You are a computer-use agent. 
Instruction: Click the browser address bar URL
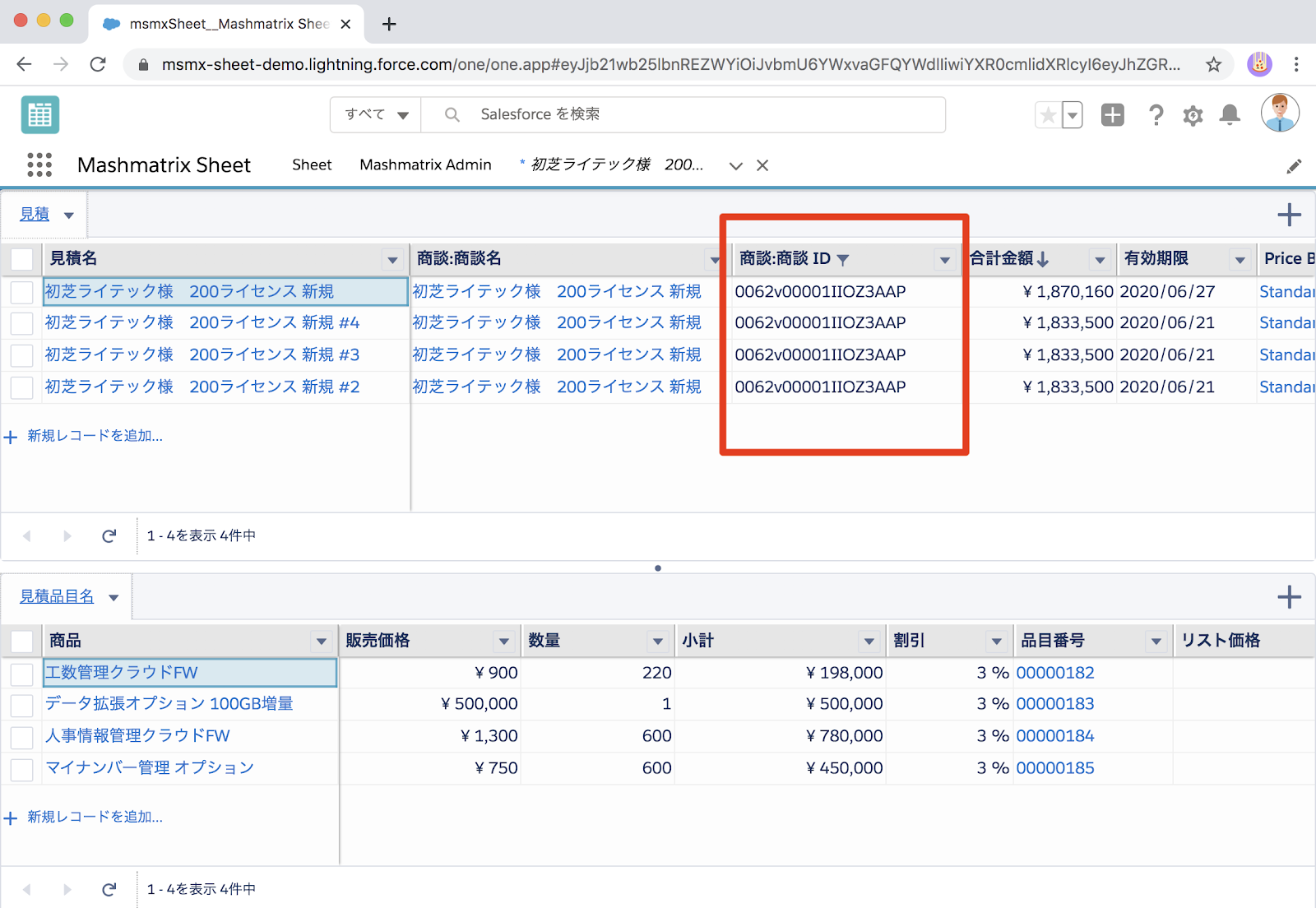click(x=670, y=64)
